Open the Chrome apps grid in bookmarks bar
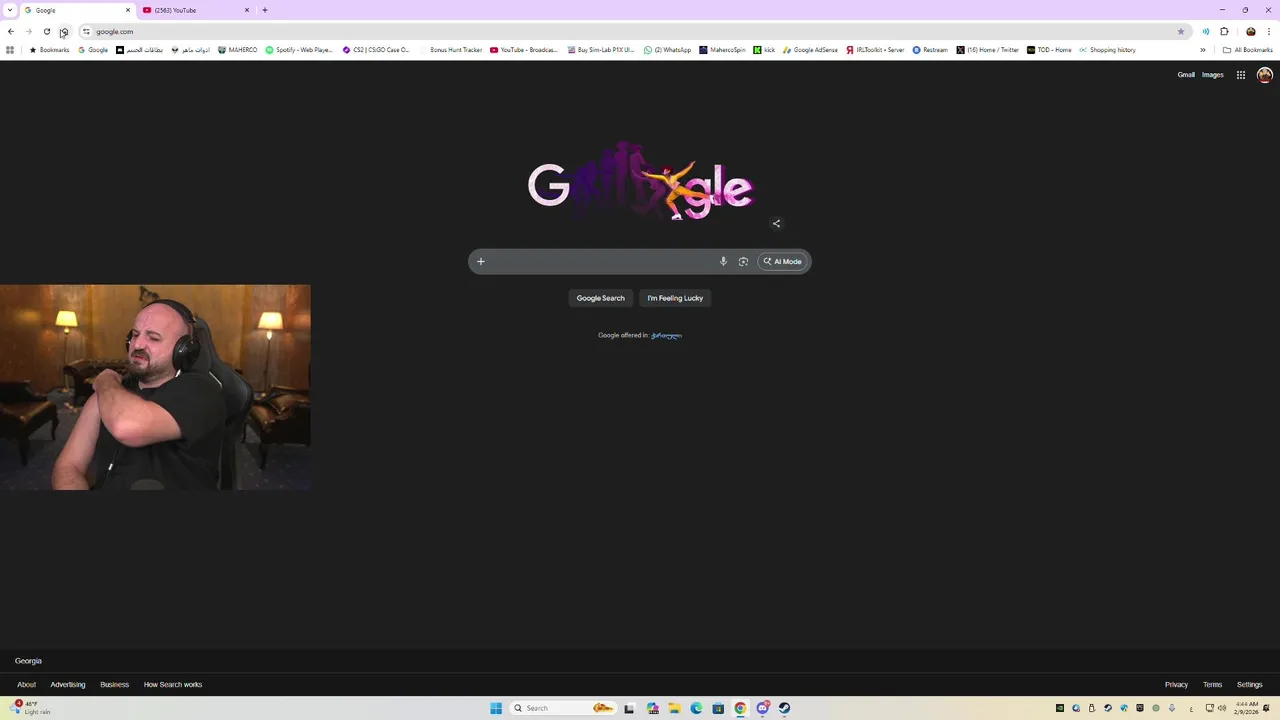This screenshot has width=1280, height=720. click(x=10, y=50)
